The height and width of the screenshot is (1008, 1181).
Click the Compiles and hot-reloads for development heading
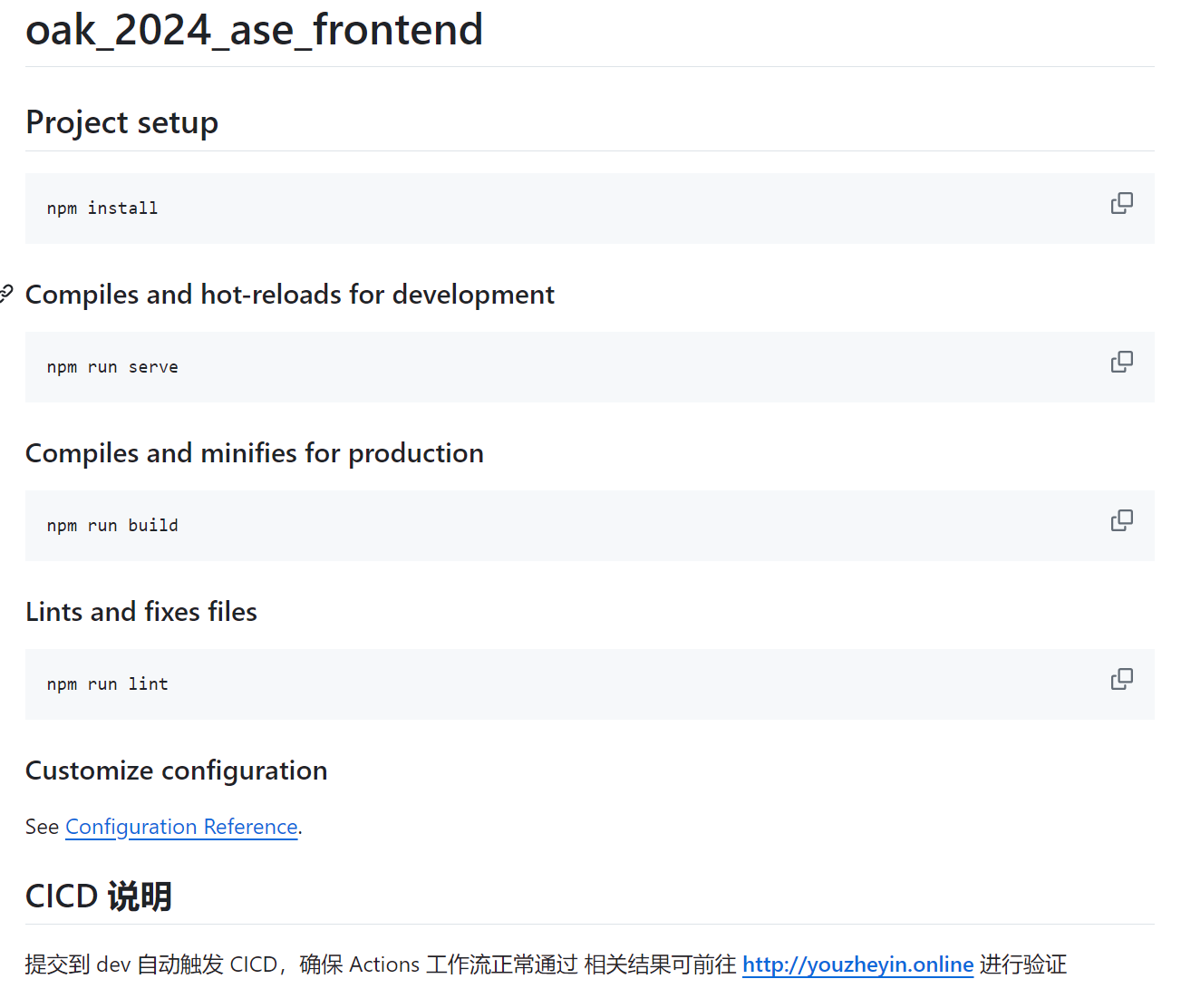(x=290, y=295)
